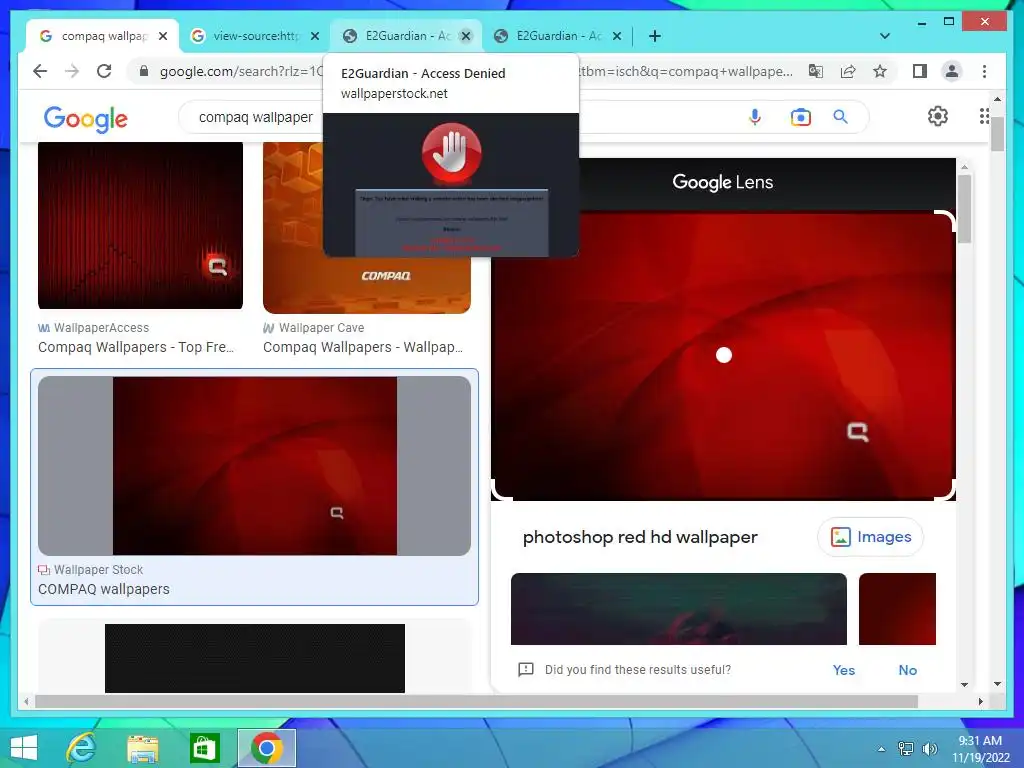Screen dimensions: 1024x768
Task: Open Google apps grid
Action: [984, 116]
